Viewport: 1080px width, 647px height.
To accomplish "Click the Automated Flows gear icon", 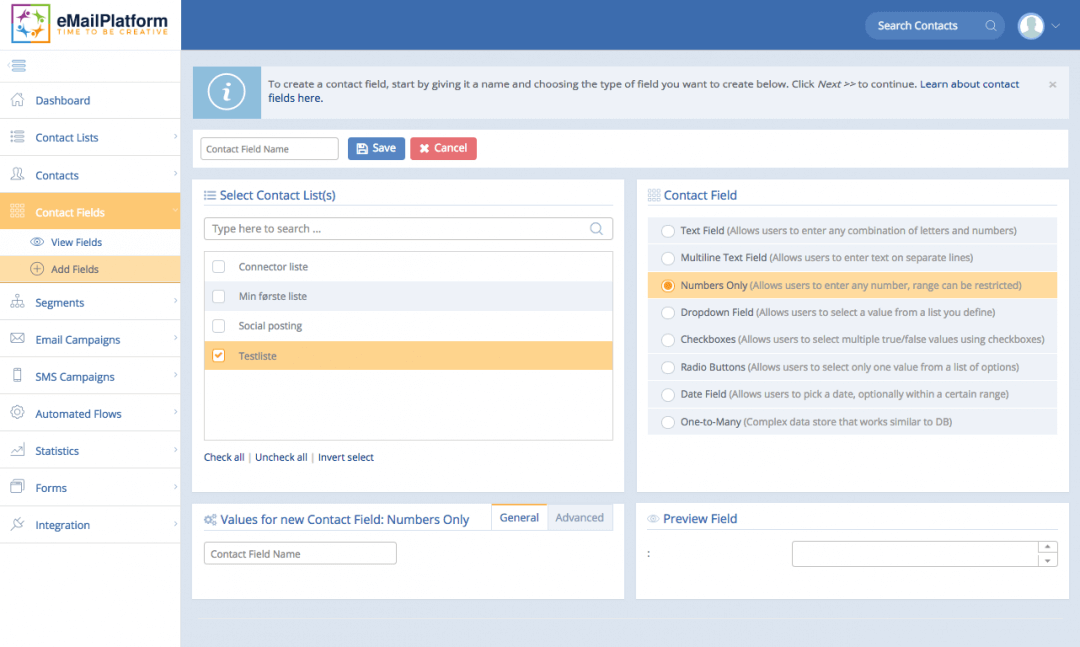I will tap(17, 413).
